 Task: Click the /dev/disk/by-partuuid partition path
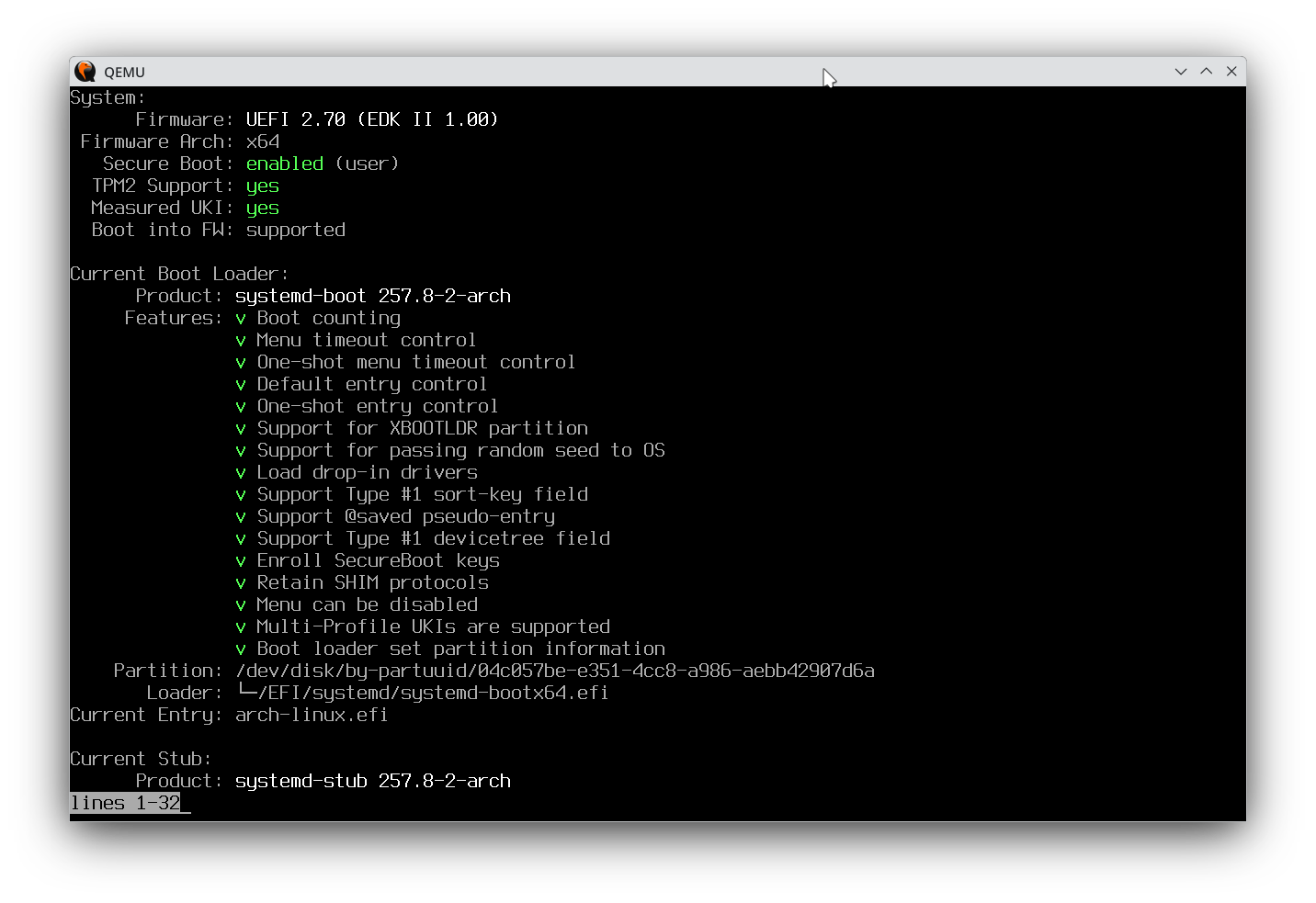coord(555,671)
